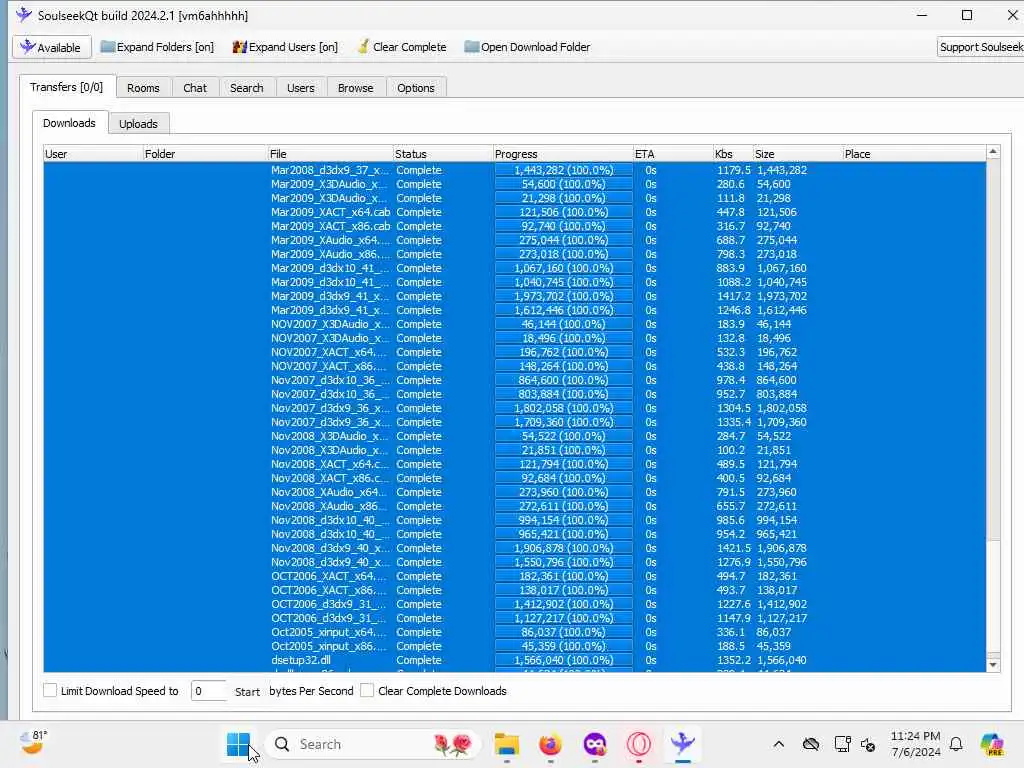Screen dimensions: 1024x768
Task: Toggle Expand Folders [on] button
Action: point(157,47)
